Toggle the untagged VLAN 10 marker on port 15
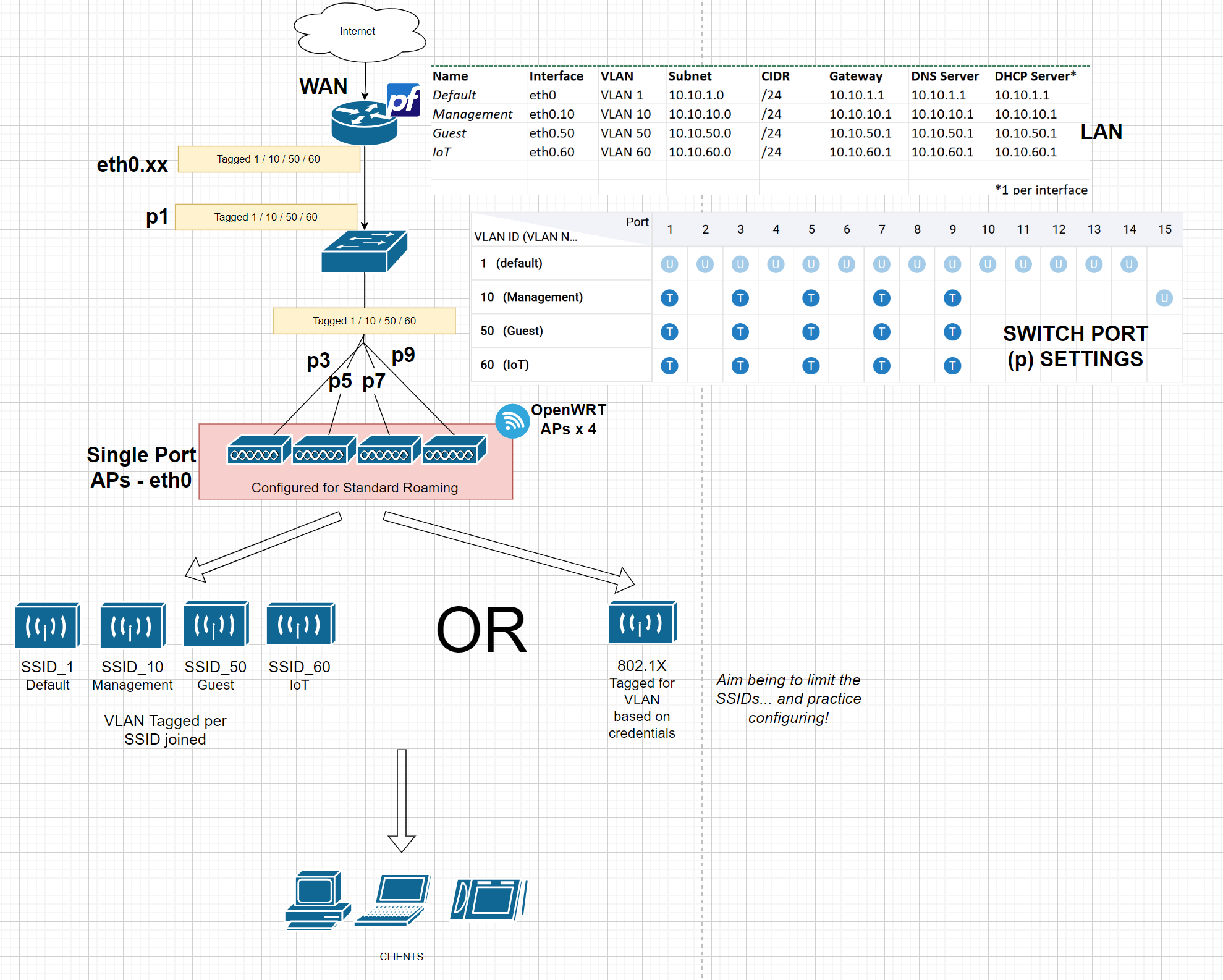Viewport: 1223px width, 980px height. coord(1165,298)
